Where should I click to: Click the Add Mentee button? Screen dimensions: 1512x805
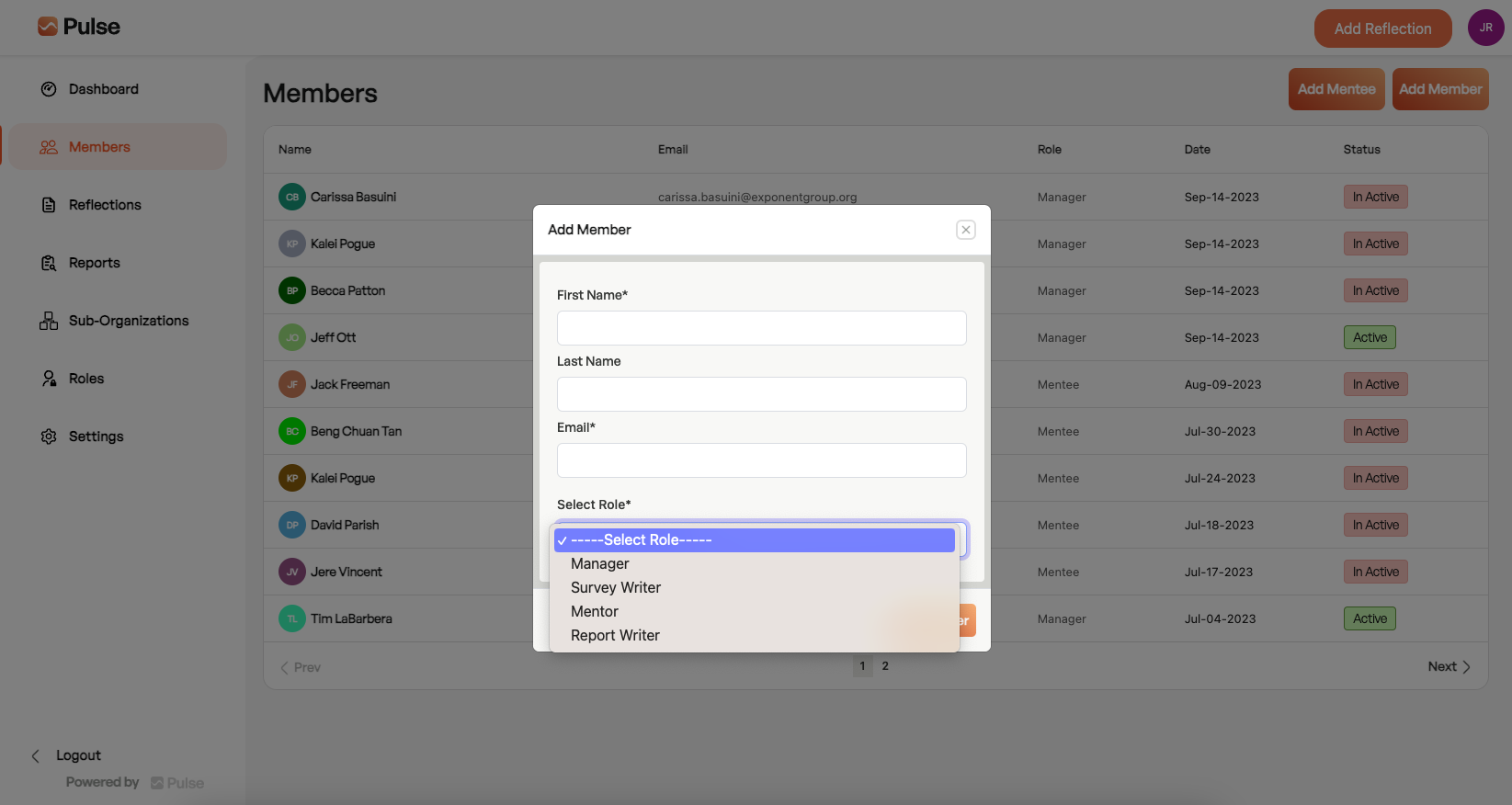1336,89
